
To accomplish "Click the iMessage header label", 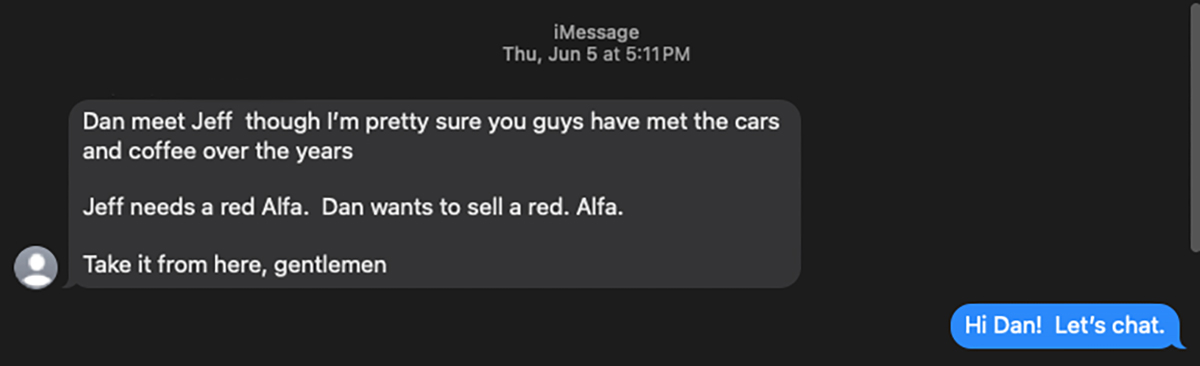I will pos(596,33).
